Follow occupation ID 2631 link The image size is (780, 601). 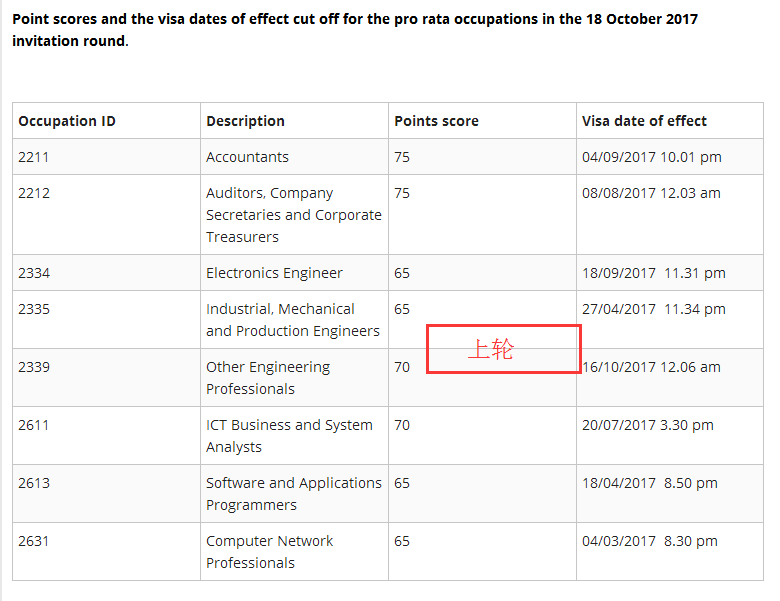32,541
